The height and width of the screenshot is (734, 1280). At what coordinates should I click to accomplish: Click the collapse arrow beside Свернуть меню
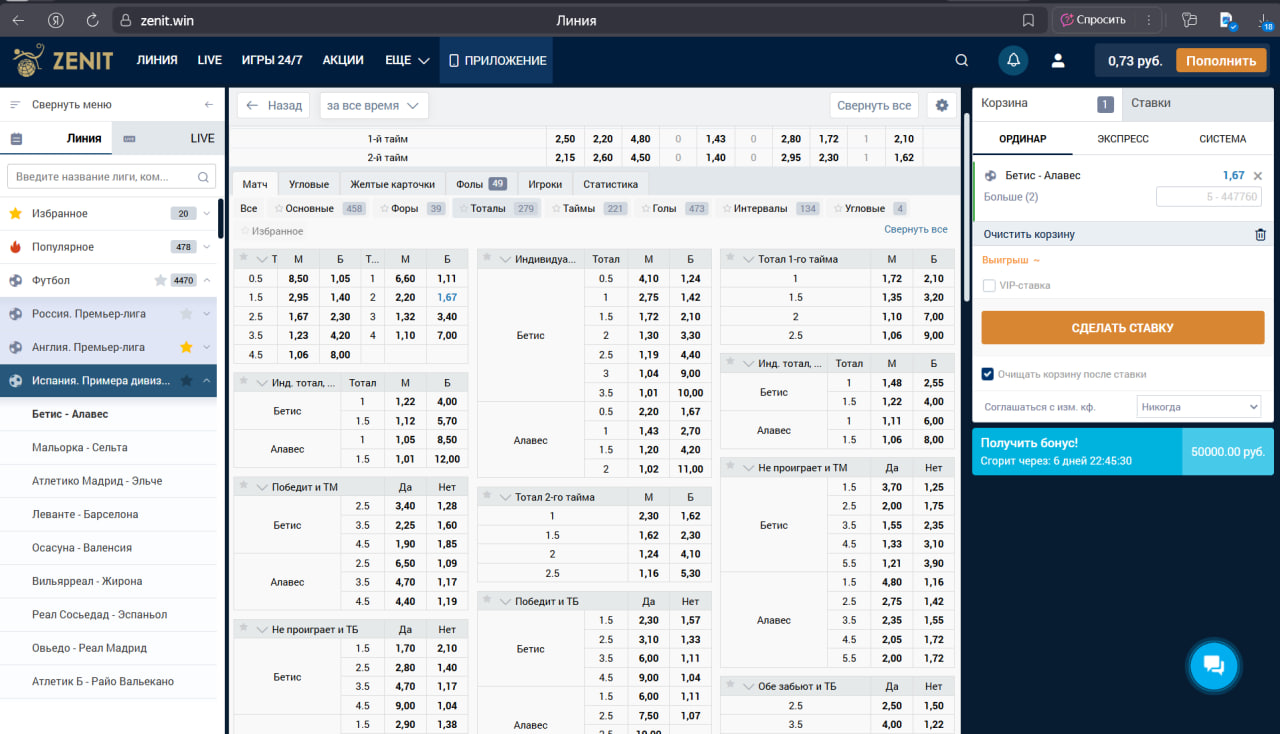point(208,104)
